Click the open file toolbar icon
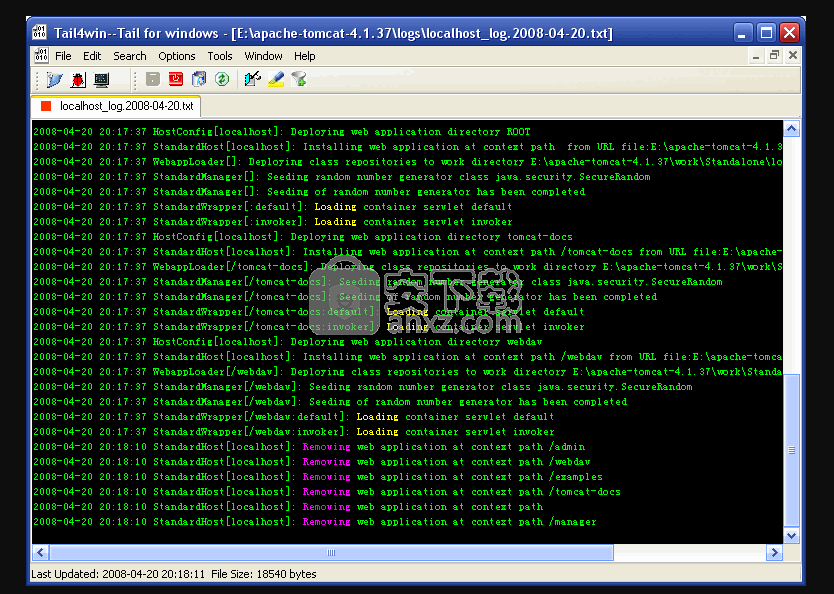The image size is (834, 594). 54,80
